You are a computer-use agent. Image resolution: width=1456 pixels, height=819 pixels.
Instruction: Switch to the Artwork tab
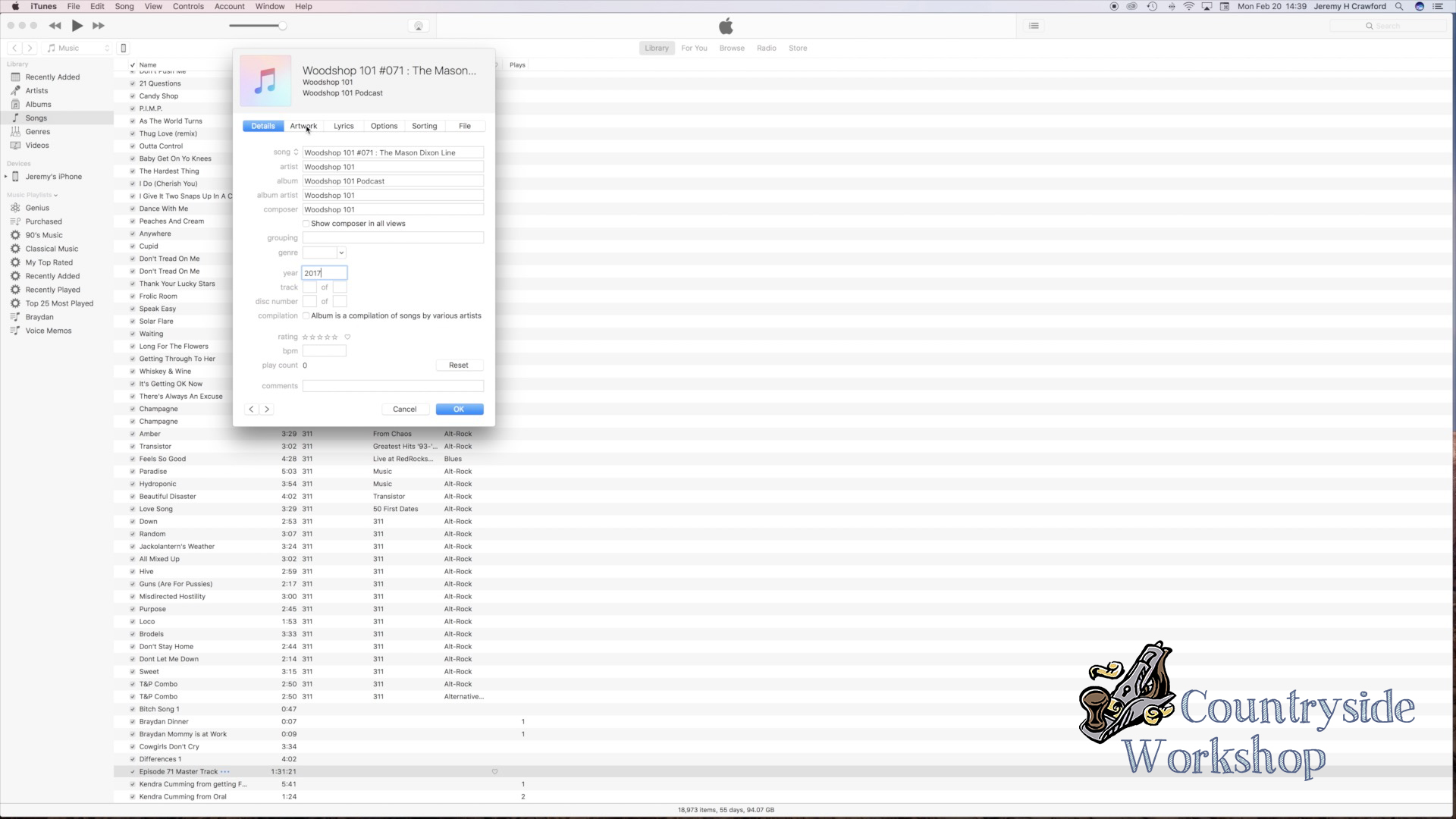coord(303,126)
